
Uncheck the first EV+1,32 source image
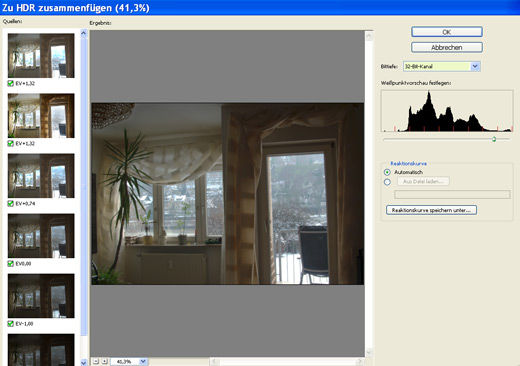pos(11,83)
